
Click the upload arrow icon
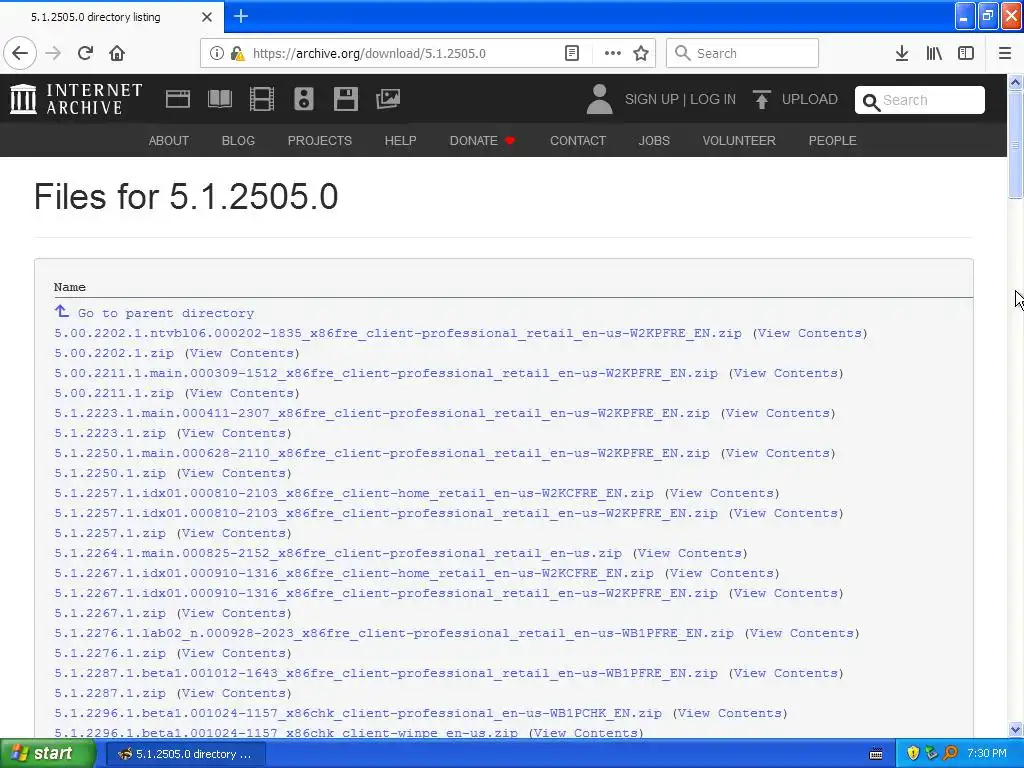coord(761,99)
